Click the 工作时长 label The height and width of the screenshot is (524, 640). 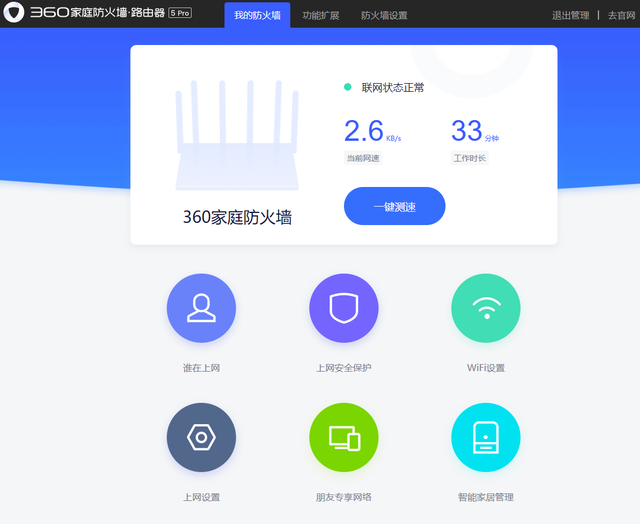point(469,158)
